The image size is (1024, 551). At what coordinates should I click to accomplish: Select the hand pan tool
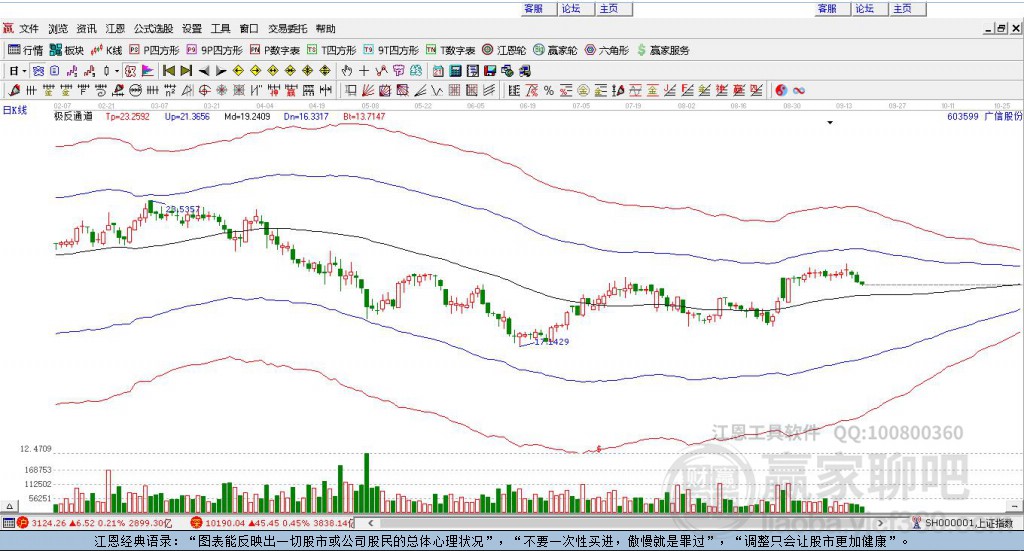[x=347, y=71]
